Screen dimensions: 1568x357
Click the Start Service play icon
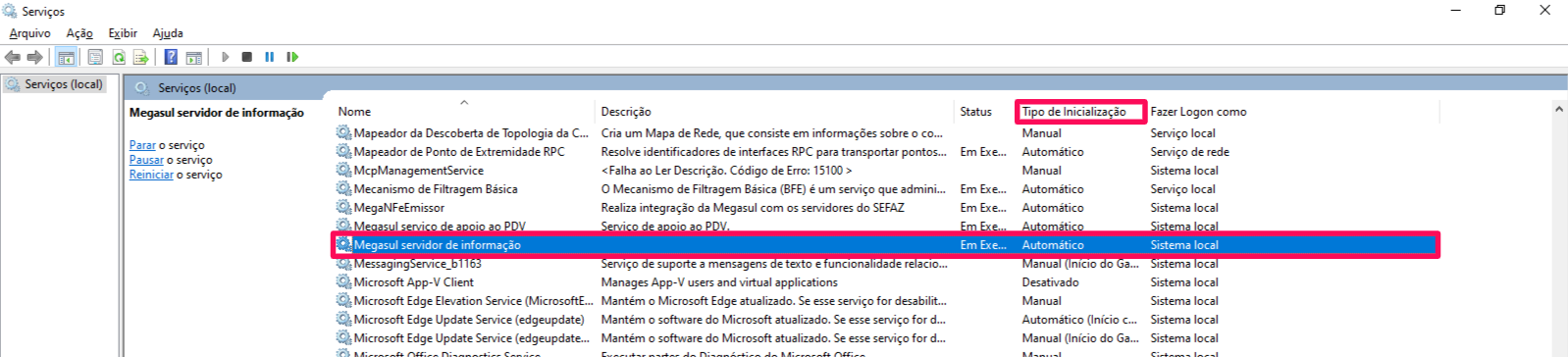(x=226, y=57)
